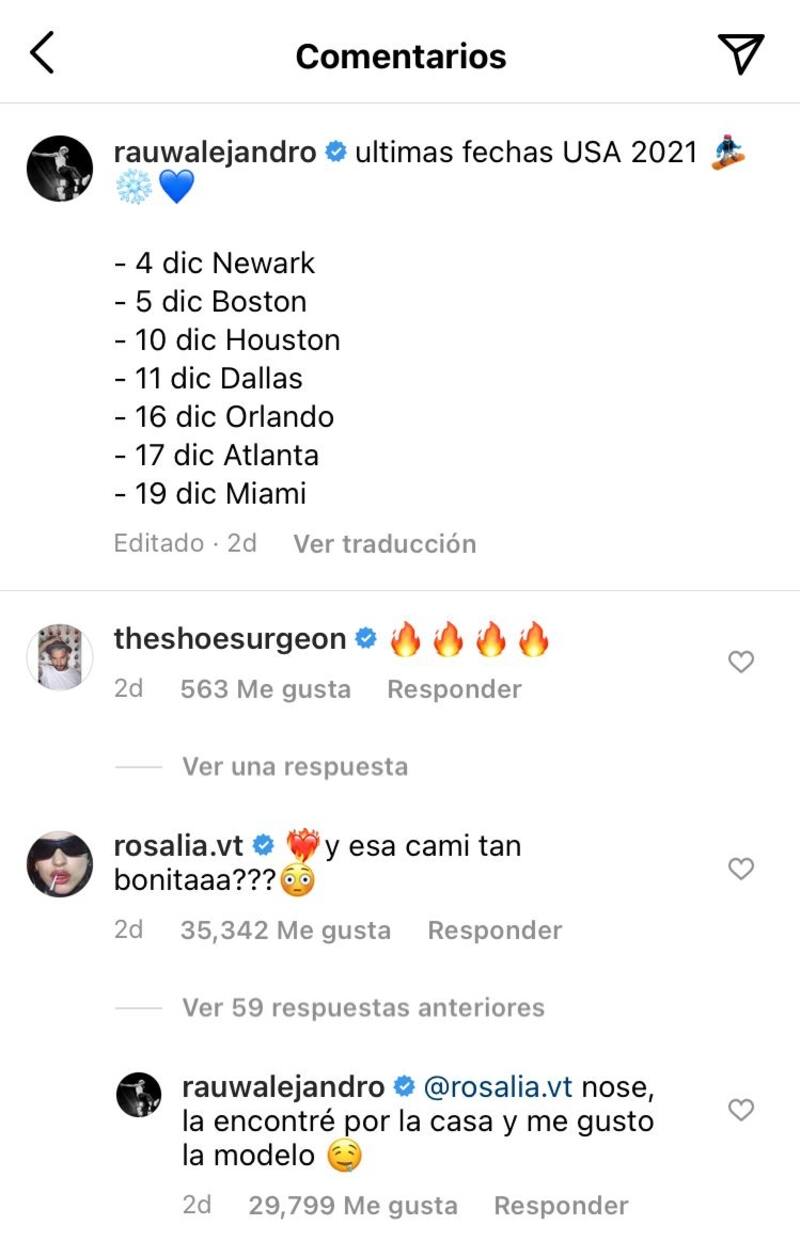View the 29,799 Me gusta list
Screen dimensions: 800x1257
click(353, 1205)
